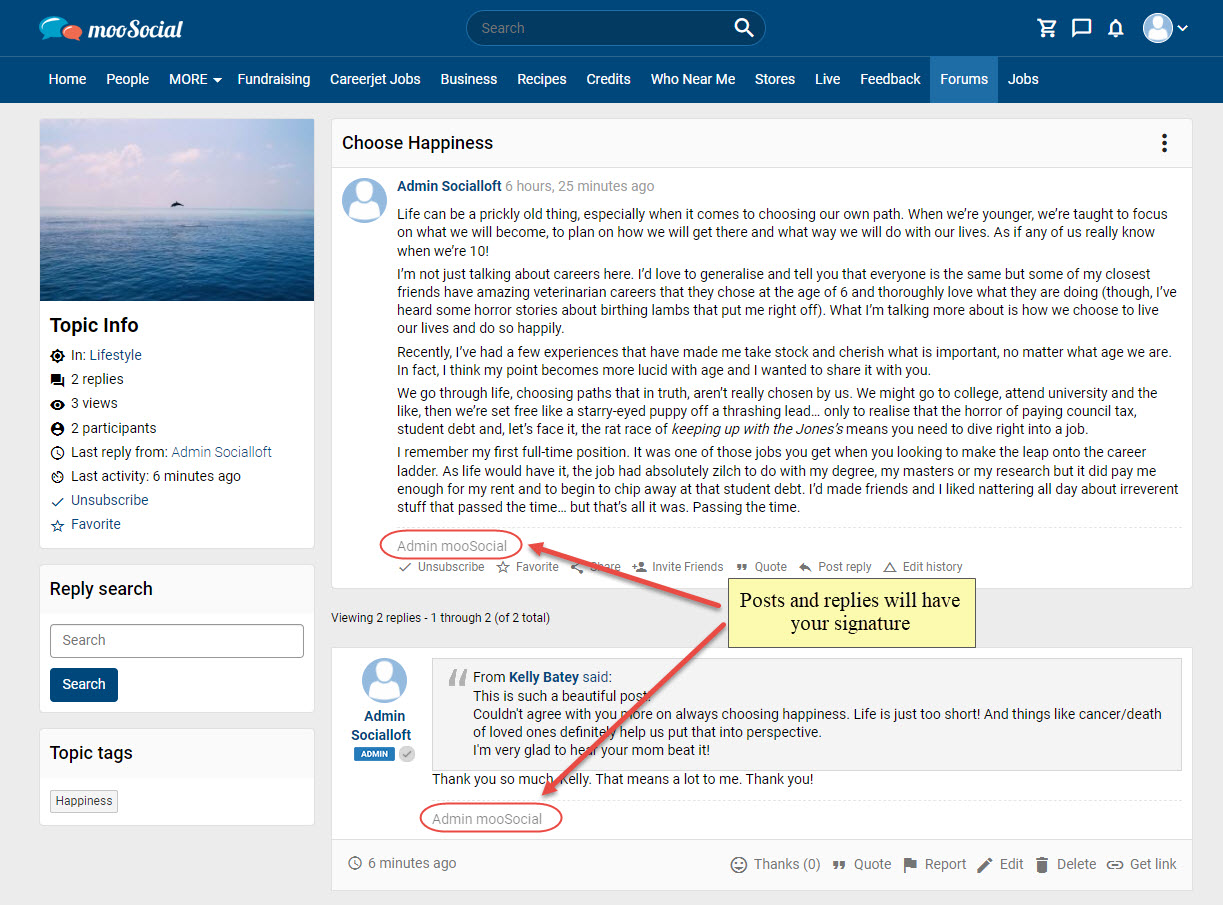Screen dimensions: 1223x905
Task: Open Last reply from Admin Socialloft link
Action: 222,452
